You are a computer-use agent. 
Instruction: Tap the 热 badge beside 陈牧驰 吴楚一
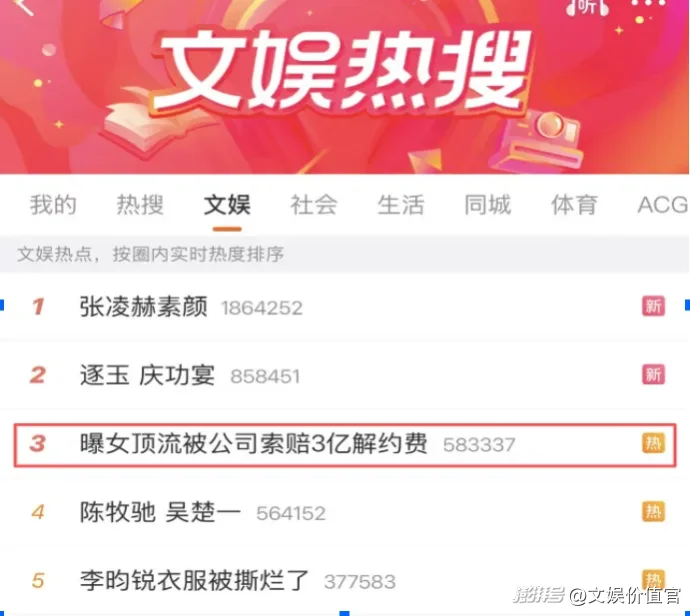653,512
